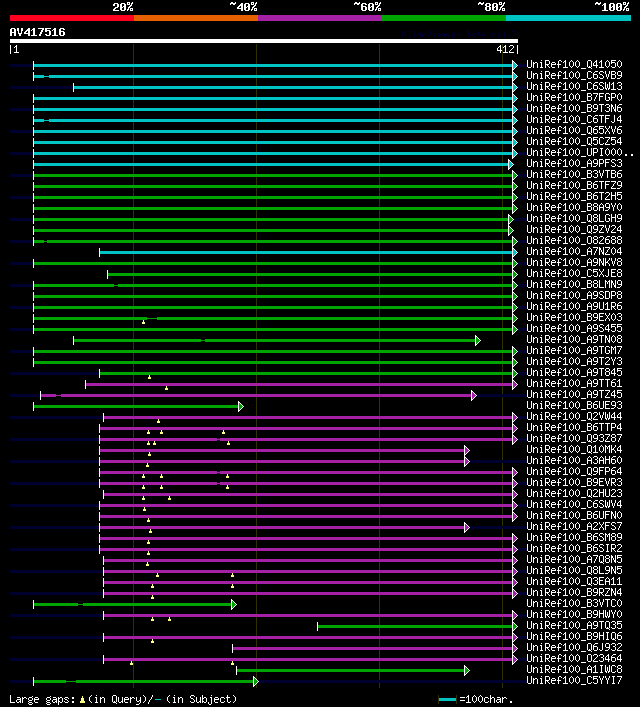Open hit UniRef100_Q2VW44

(x=574, y=417)
